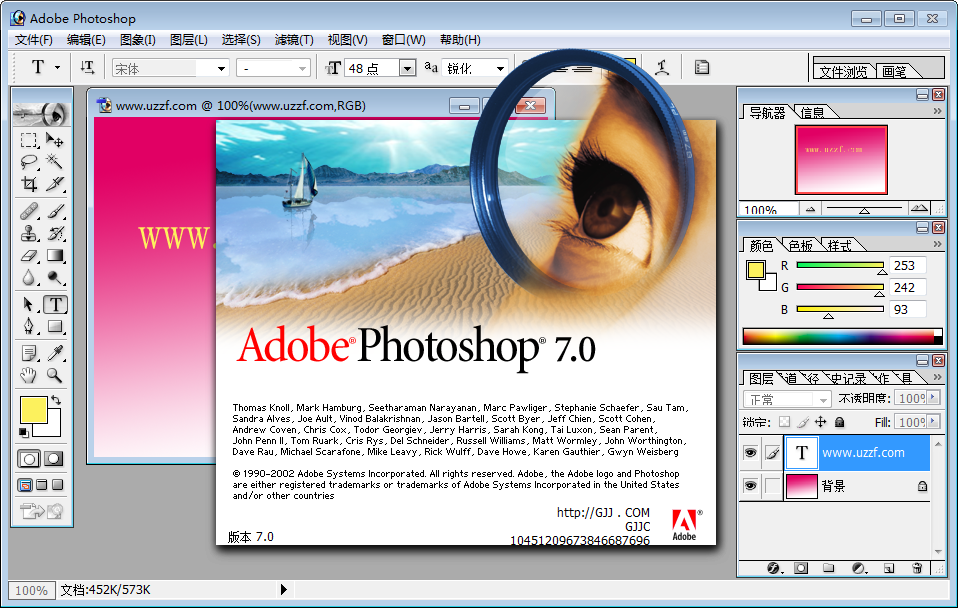Image resolution: width=958 pixels, height=608 pixels.
Task: Open the Fill slider arrow
Action: click(933, 421)
